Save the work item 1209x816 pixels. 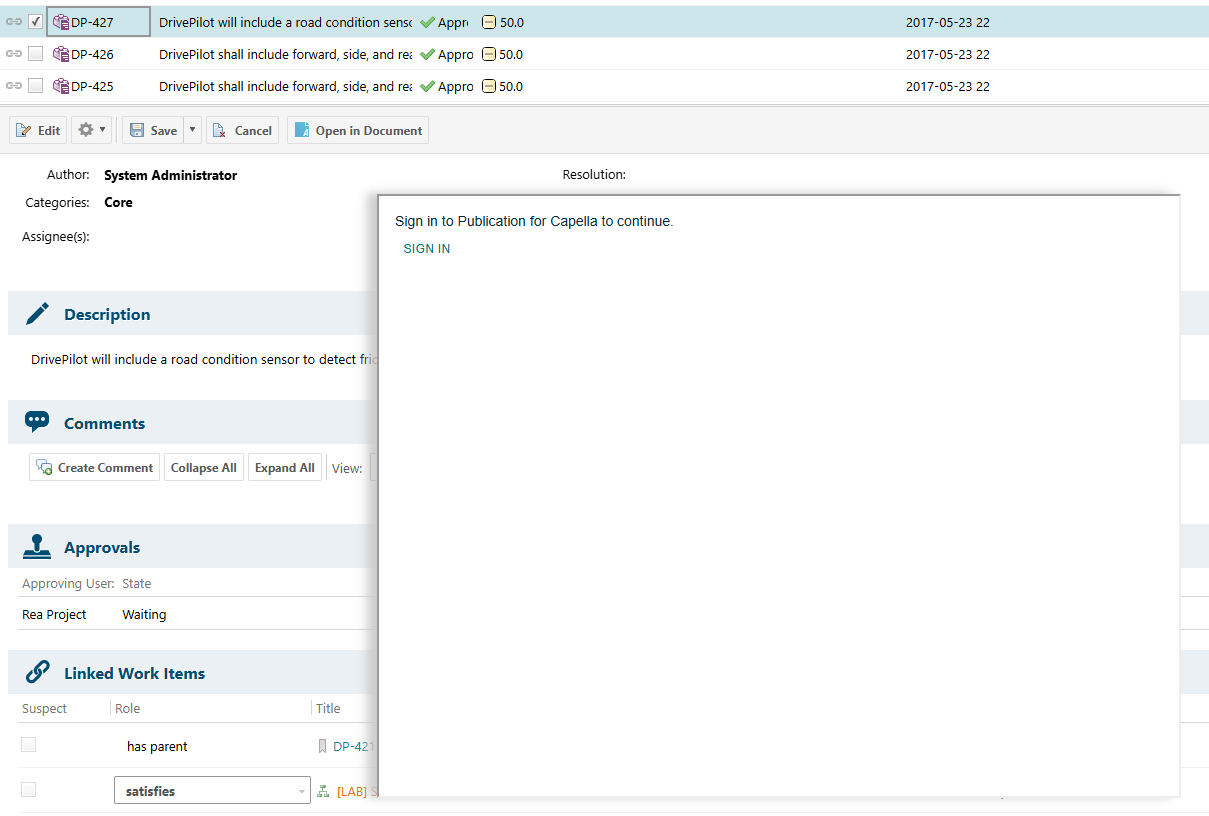pos(153,130)
